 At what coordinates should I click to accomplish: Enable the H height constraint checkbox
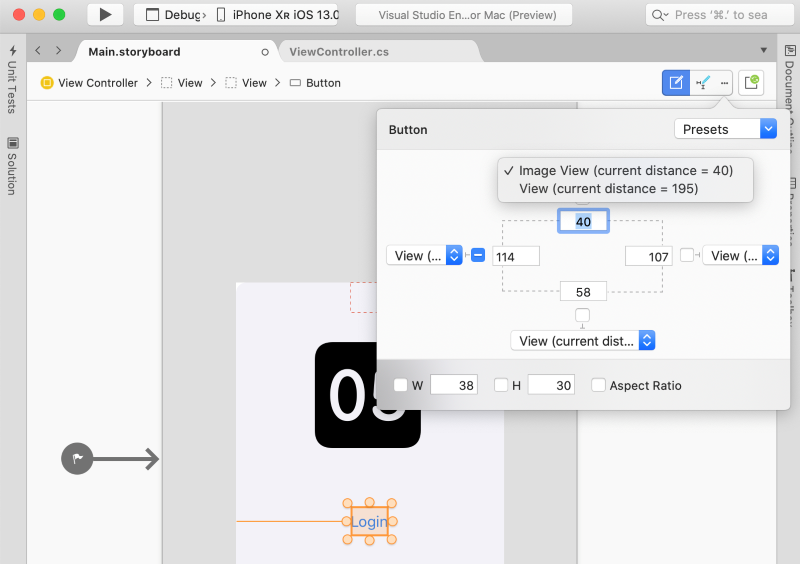click(x=500, y=385)
